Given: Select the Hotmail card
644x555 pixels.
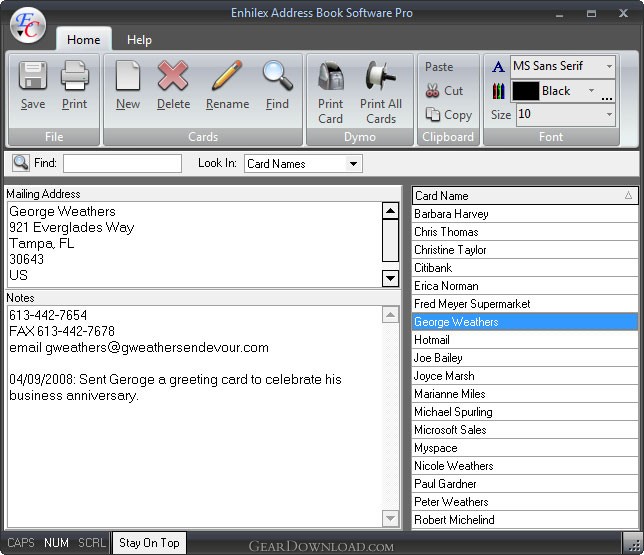Looking at the screenshot, I should [x=525, y=340].
